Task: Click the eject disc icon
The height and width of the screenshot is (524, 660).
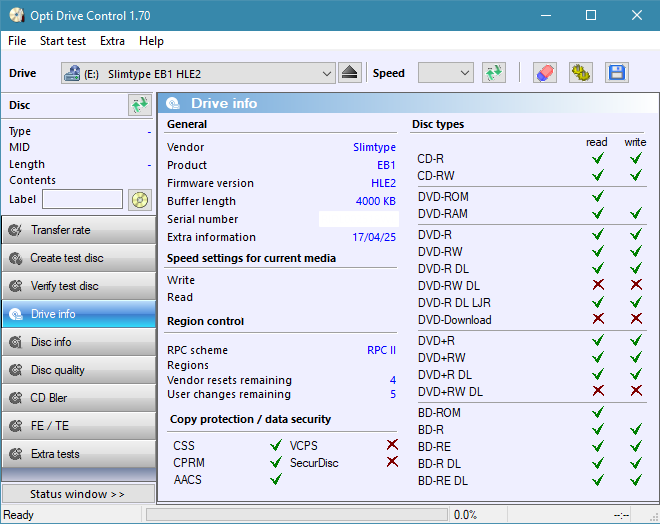Action: pos(349,73)
